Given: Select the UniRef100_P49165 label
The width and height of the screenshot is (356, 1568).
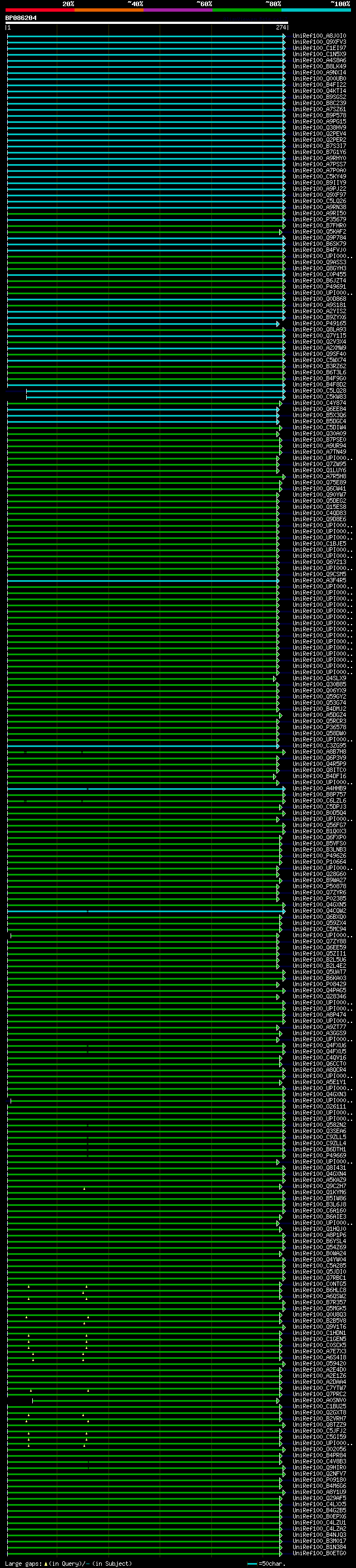Looking at the screenshot, I should tap(319, 324).
